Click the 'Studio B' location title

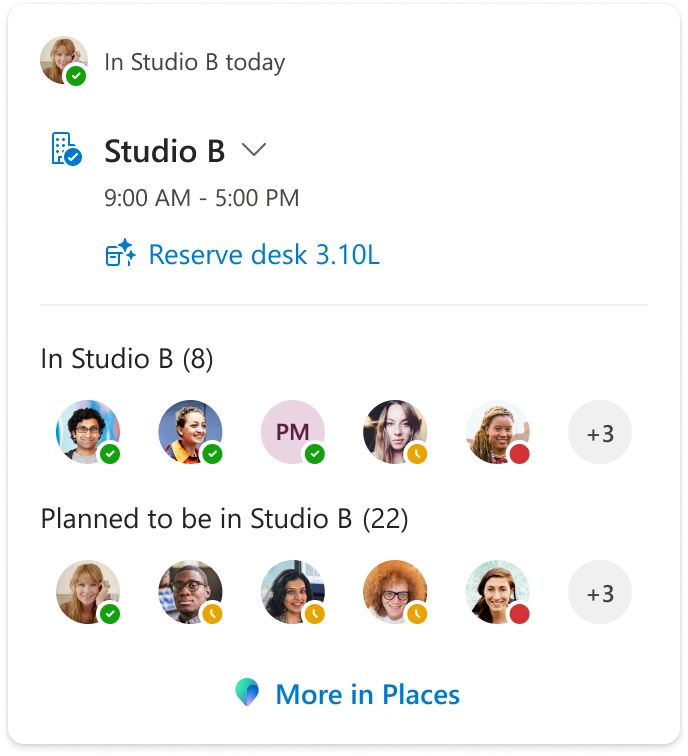pos(165,151)
